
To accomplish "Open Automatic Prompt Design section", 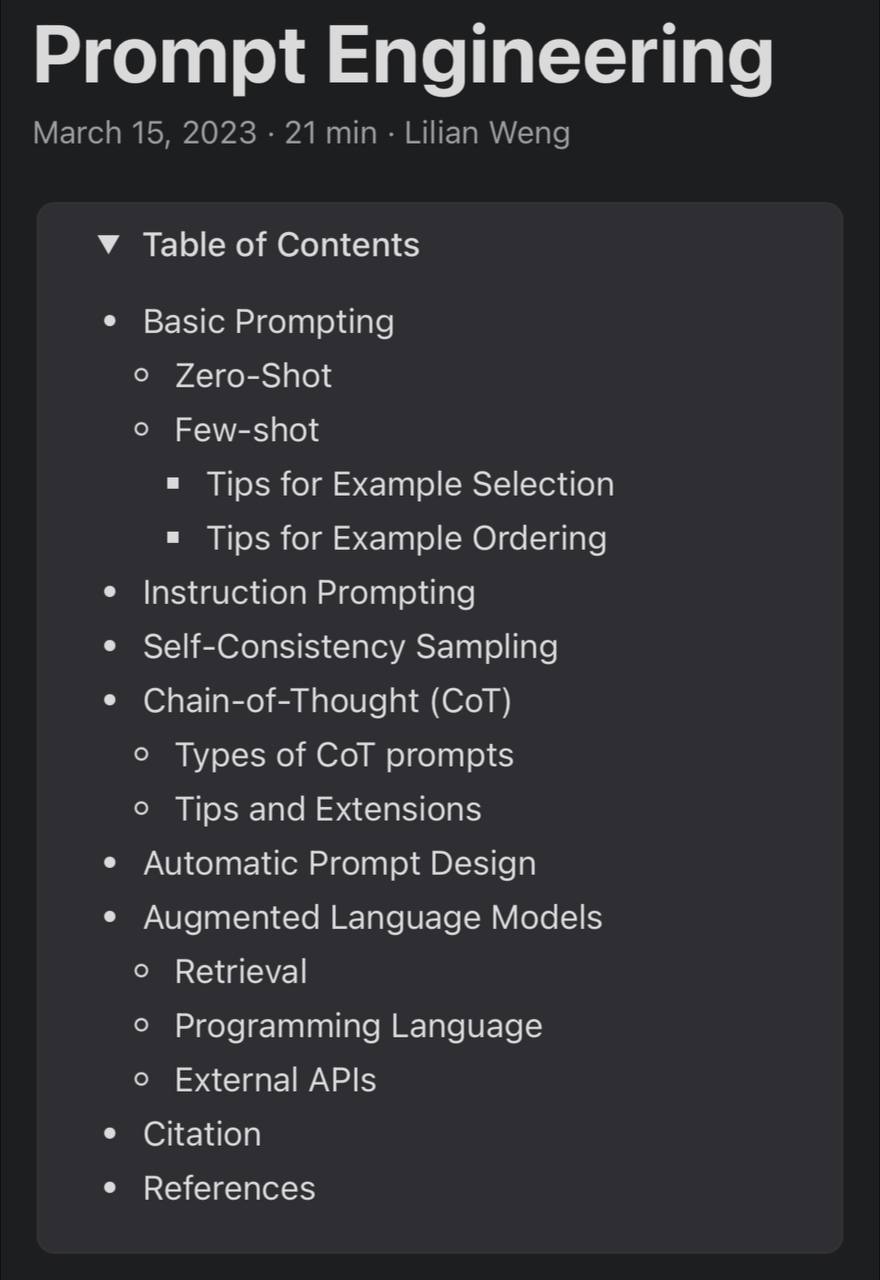I will (x=339, y=864).
